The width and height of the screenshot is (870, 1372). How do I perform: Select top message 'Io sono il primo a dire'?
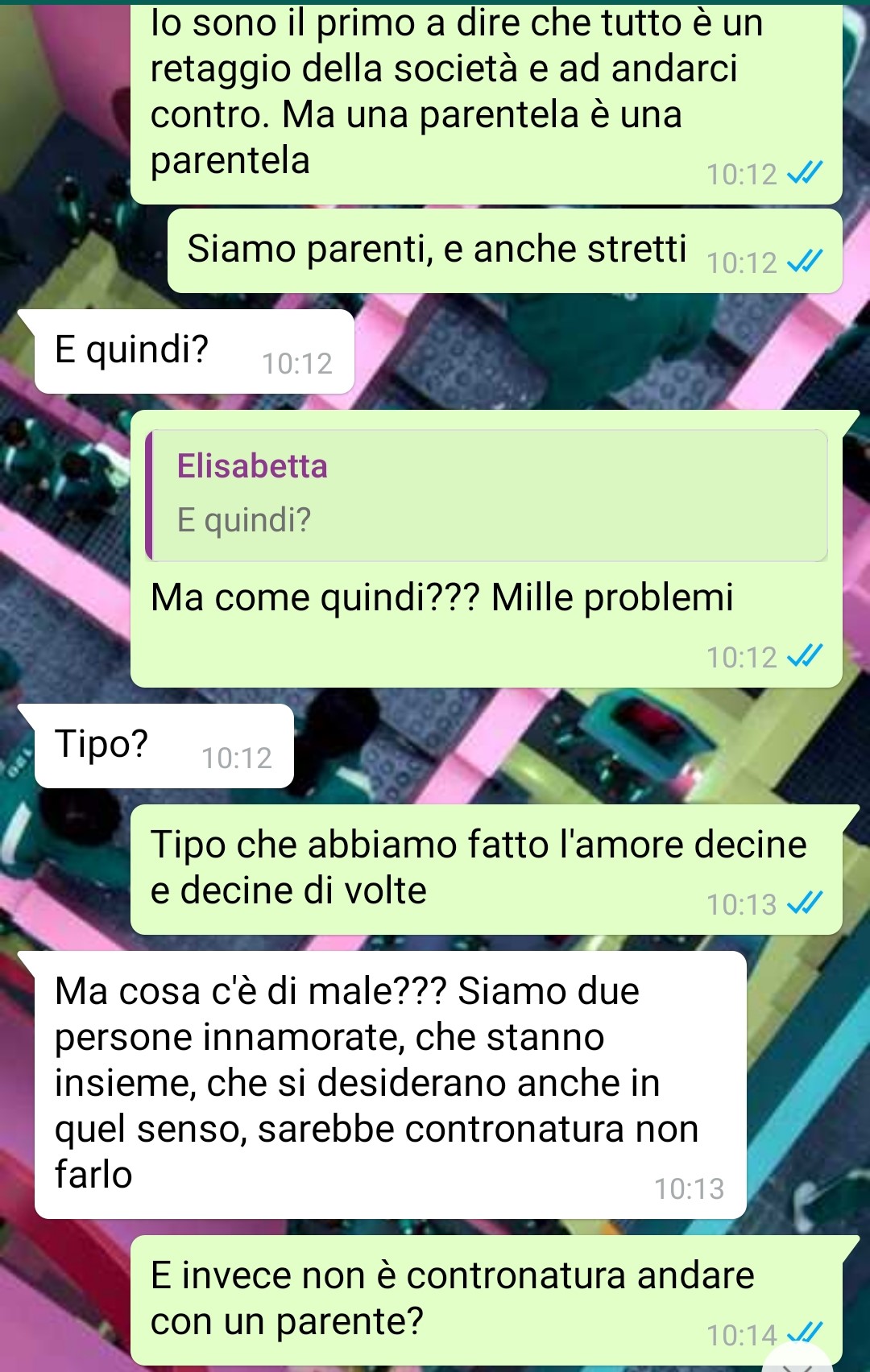pos(487,103)
